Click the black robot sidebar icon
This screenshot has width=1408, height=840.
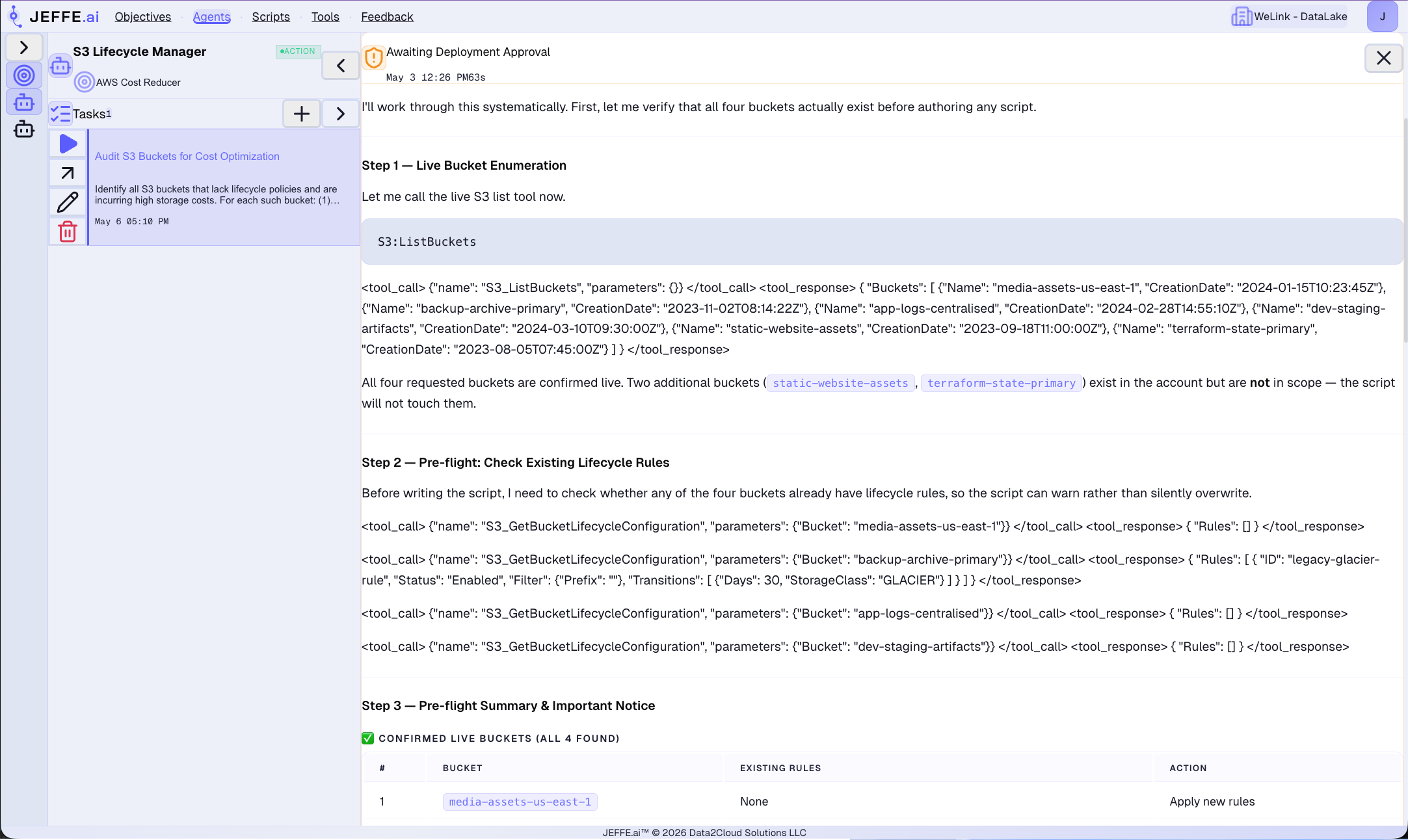(x=24, y=129)
